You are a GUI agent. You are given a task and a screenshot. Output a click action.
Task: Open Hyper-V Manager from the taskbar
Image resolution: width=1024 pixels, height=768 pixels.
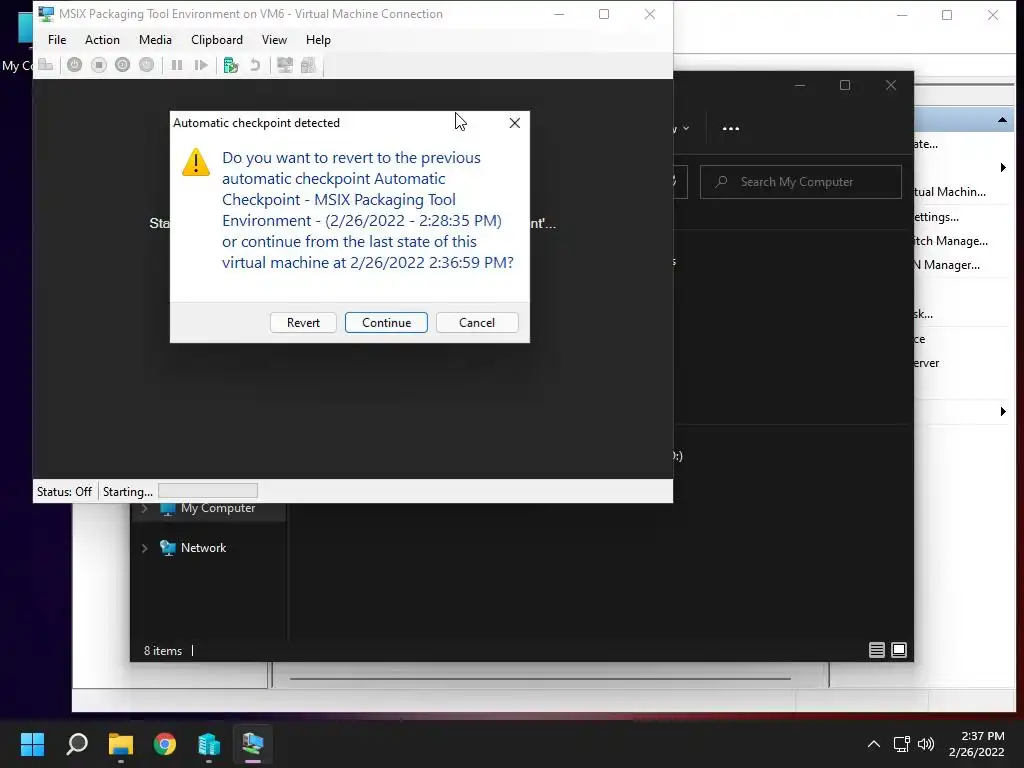coord(209,744)
